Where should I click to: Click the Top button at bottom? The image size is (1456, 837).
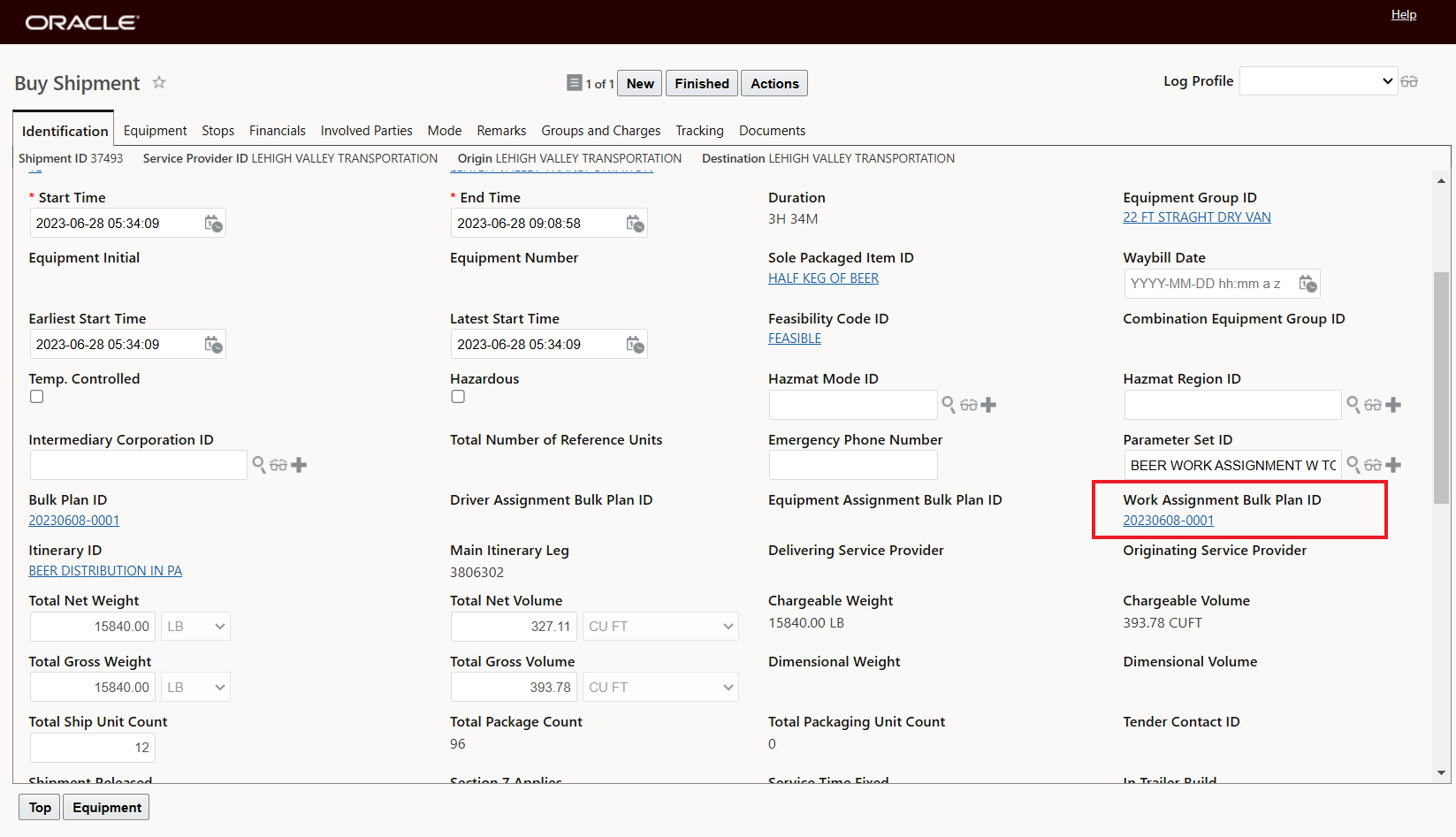click(x=40, y=807)
